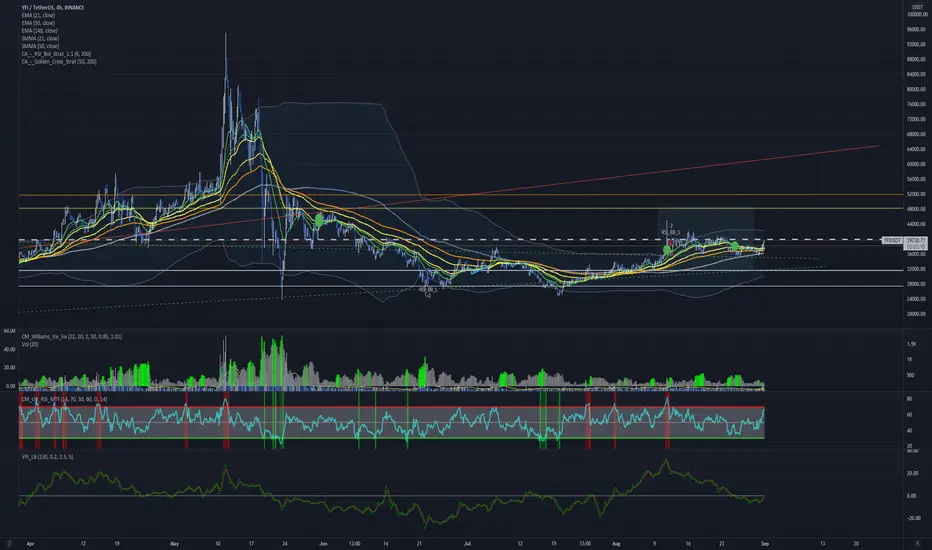Open price scale settings at bottom-right corner
Screen dimensions: 932x550
click(919, 543)
